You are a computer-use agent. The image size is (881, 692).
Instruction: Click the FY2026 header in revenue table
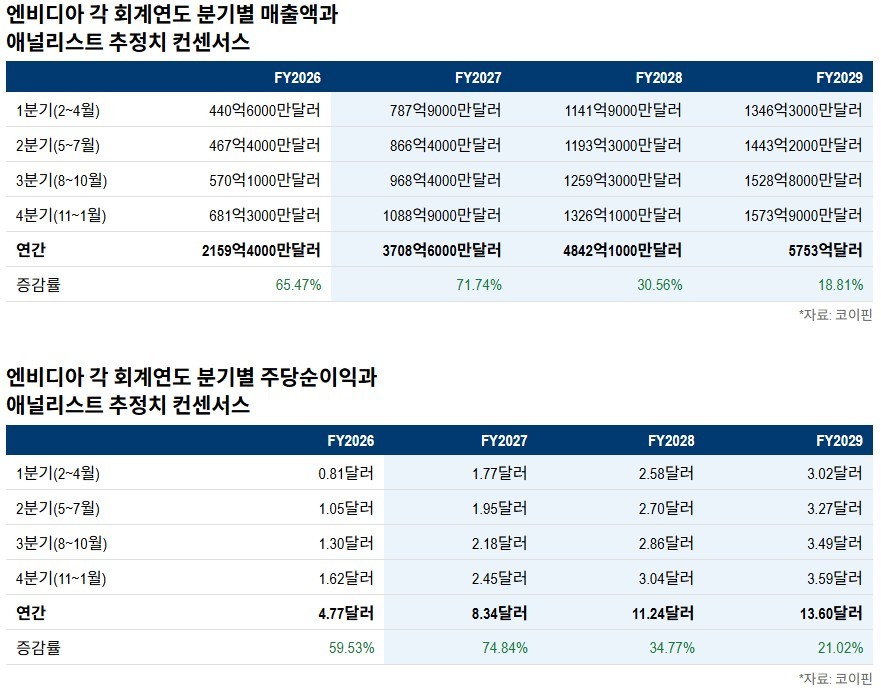[x=297, y=78]
